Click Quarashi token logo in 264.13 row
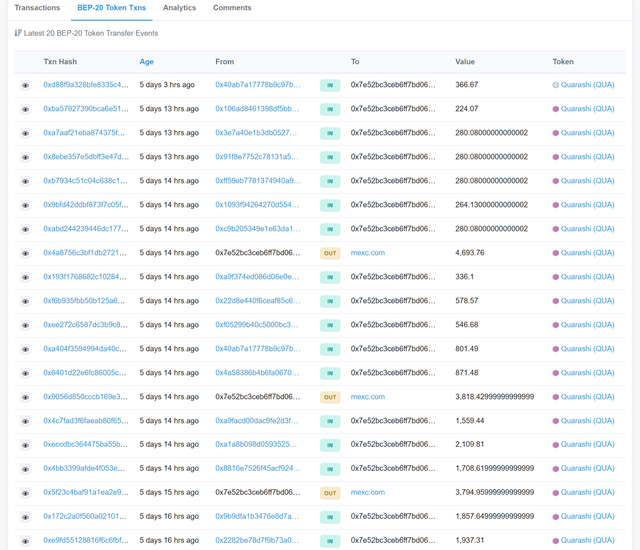This screenshot has width=640, height=550. coord(556,205)
